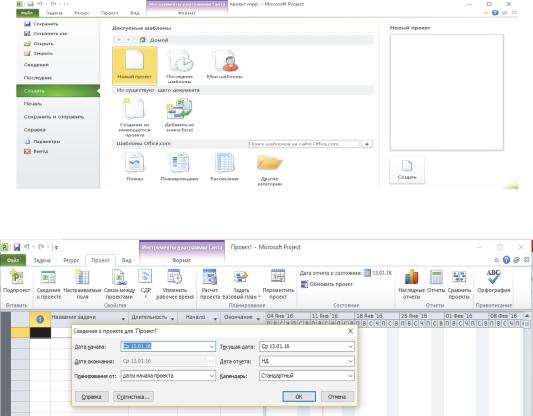Open Сведения in the backstage sidebar
The height and width of the screenshot is (416, 533).
pyautogui.click(x=36, y=65)
